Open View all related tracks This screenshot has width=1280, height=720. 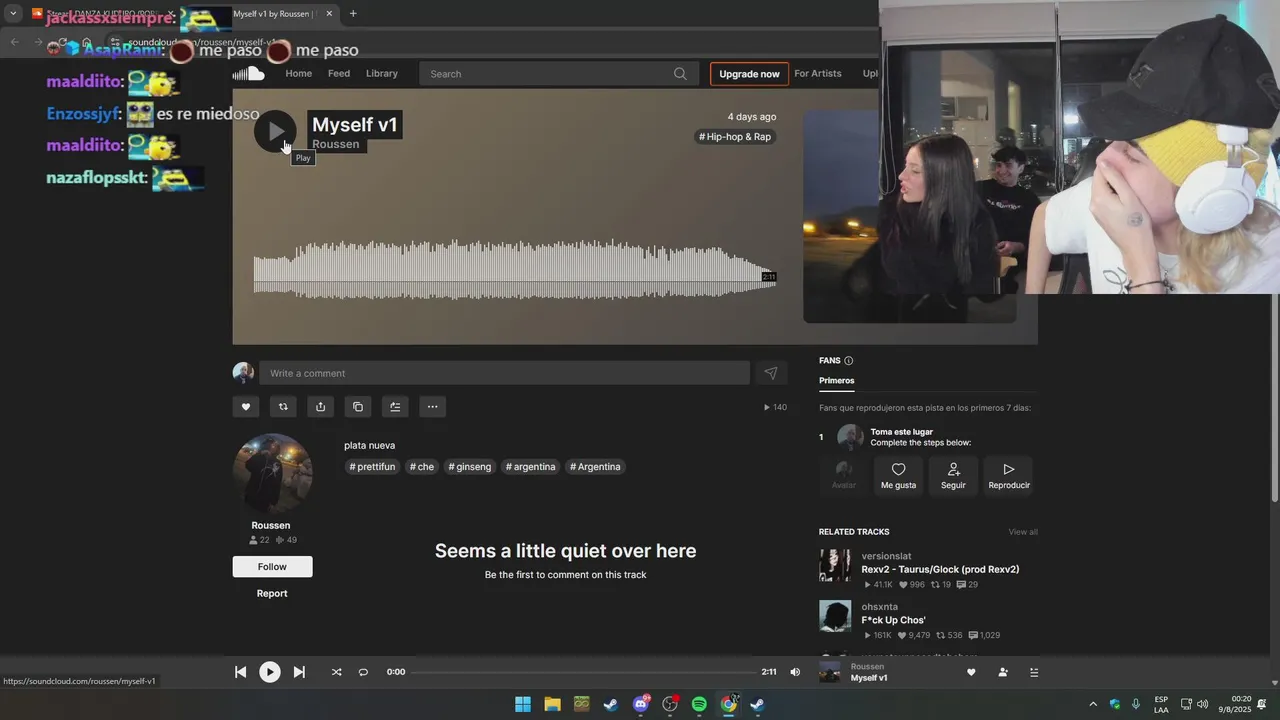point(1023,532)
